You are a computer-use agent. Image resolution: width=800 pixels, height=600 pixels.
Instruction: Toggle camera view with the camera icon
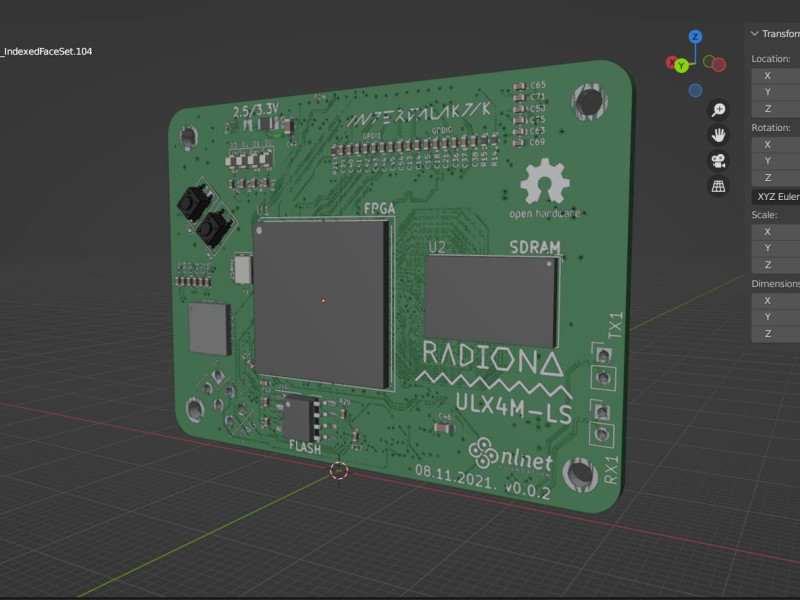[x=718, y=160]
